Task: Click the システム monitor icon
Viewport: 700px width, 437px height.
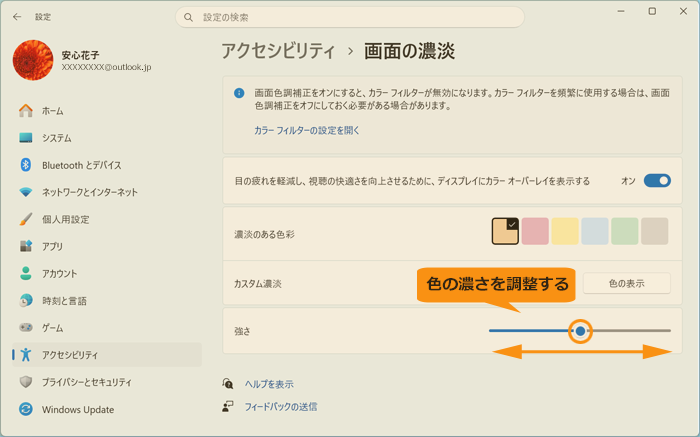Action: pos(26,138)
